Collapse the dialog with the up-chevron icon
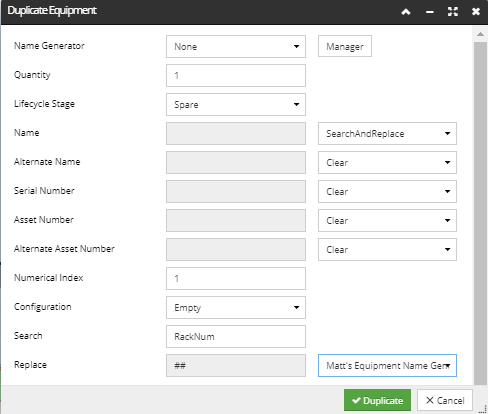Viewport: 488px width, 414px height. 406,12
